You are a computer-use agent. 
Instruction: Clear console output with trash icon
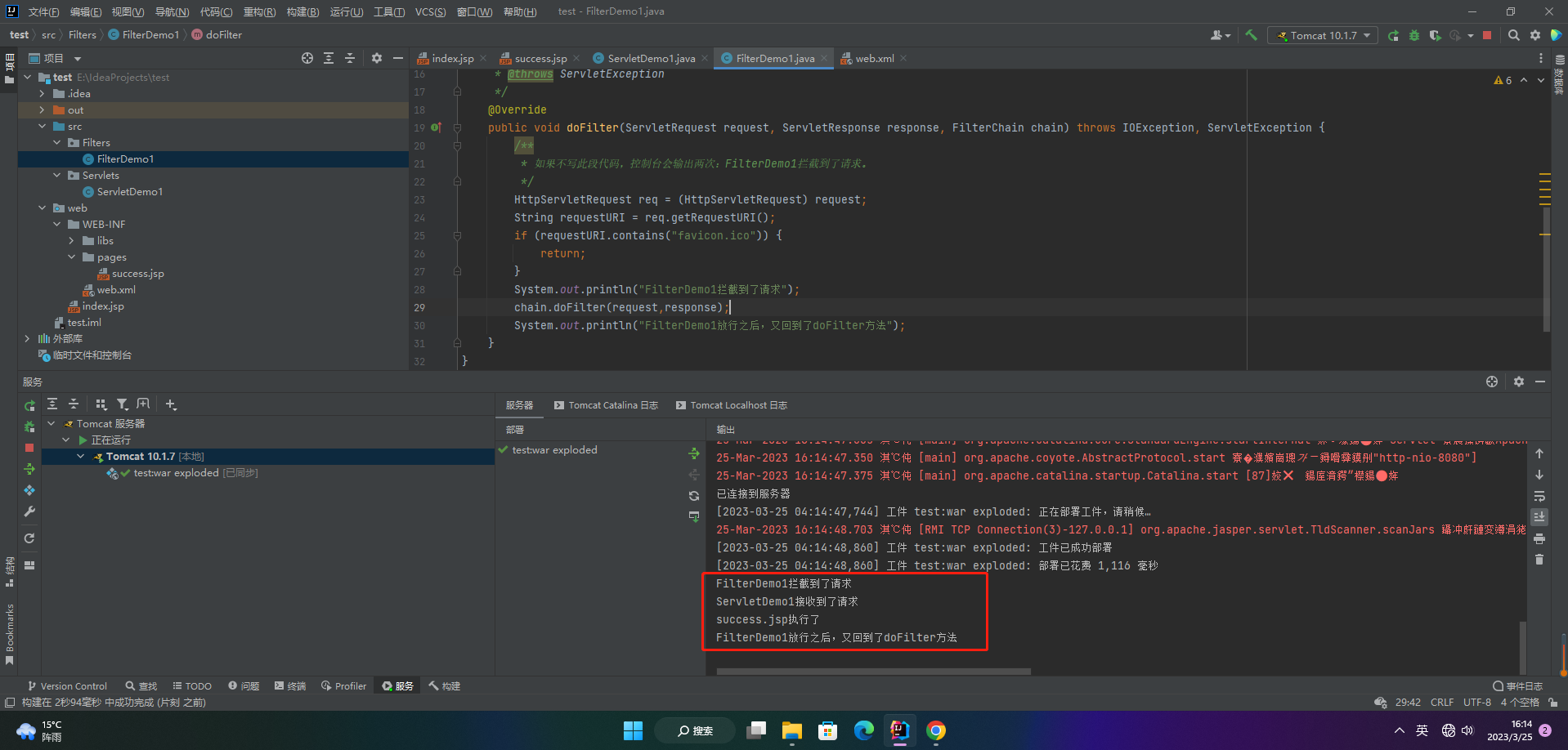tap(1539, 560)
